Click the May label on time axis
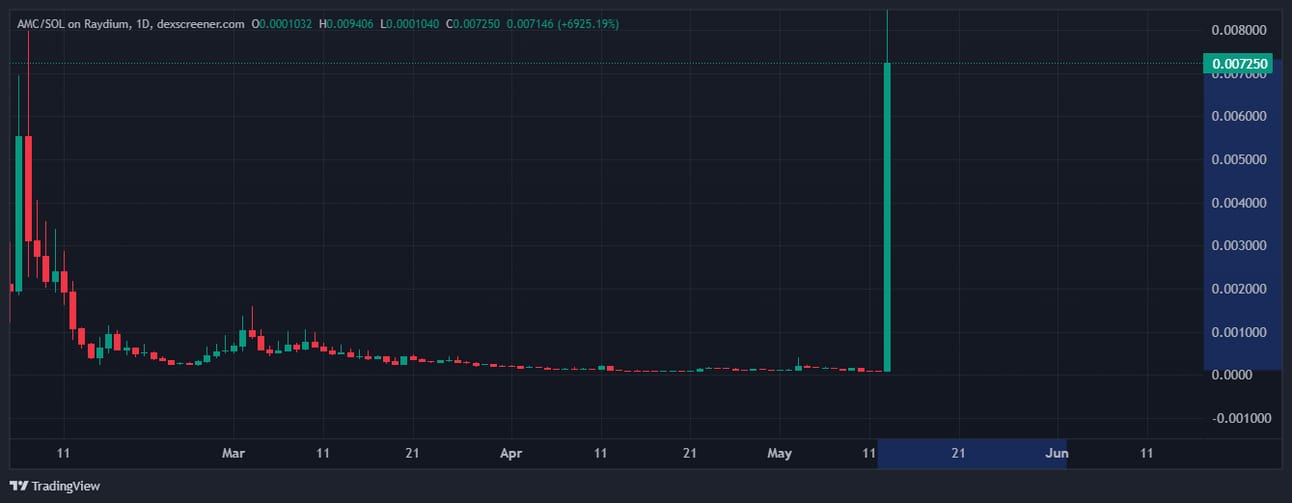The height and width of the screenshot is (503, 1292). pyautogui.click(x=779, y=453)
